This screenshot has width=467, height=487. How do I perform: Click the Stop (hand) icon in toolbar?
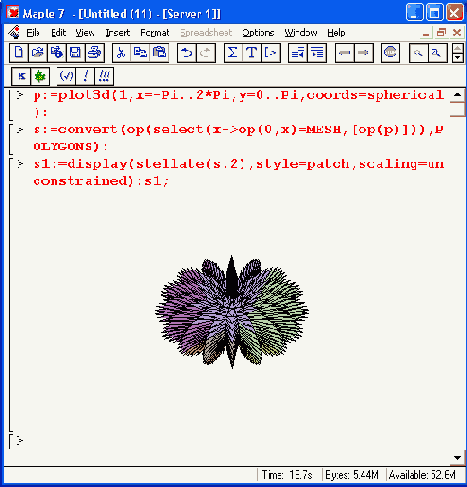[390, 53]
